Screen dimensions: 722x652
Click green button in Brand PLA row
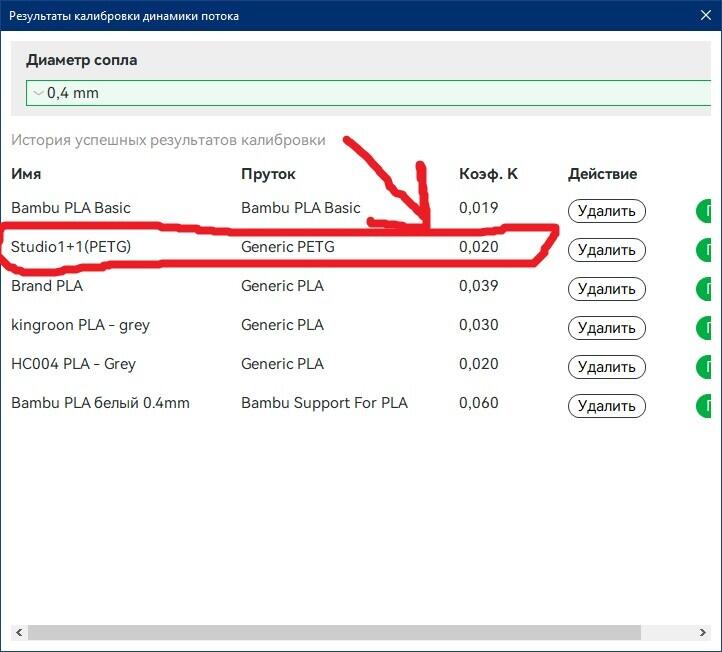704,289
